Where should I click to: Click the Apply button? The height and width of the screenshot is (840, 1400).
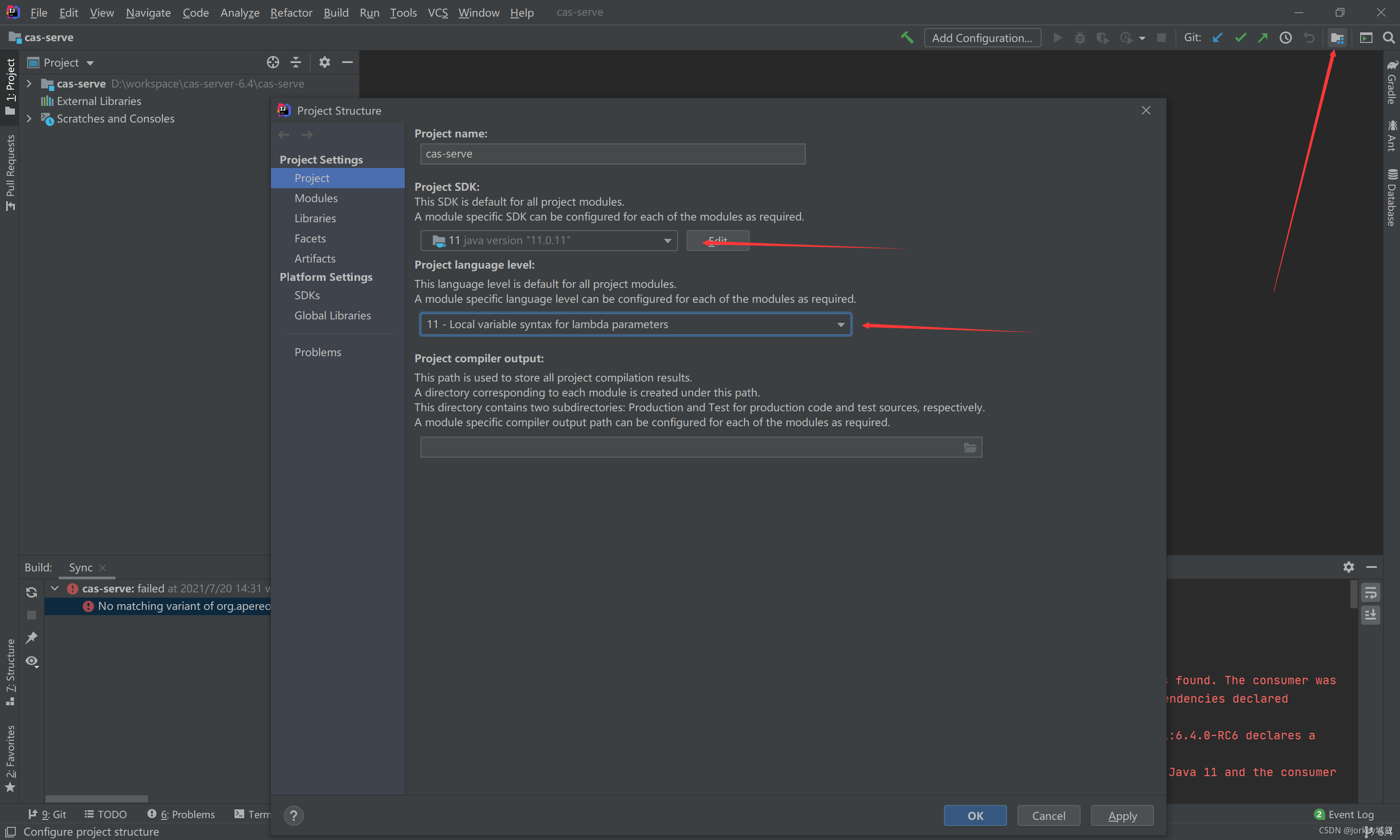pyautogui.click(x=1122, y=815)
